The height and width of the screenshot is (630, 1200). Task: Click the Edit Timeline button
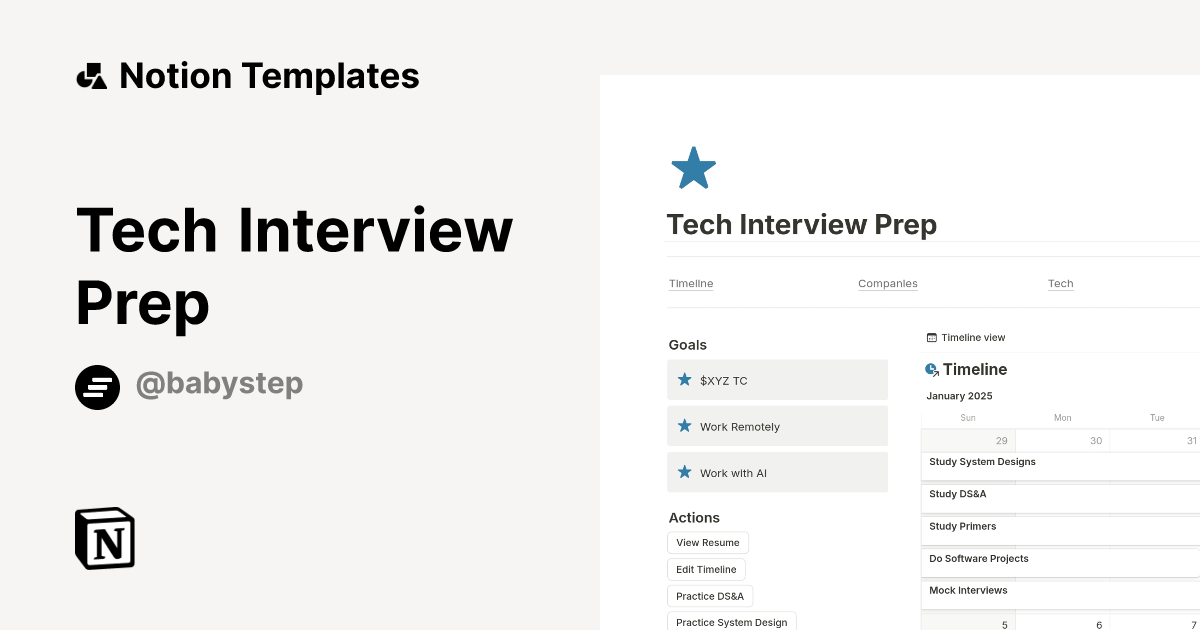pos(706,569)
